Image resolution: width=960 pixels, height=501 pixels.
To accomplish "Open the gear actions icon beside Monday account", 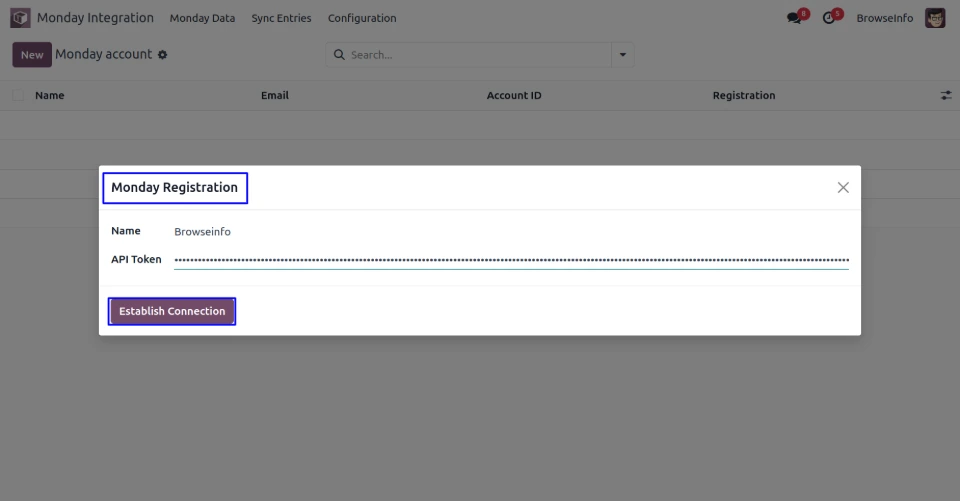I will click(x=163, y=55).
